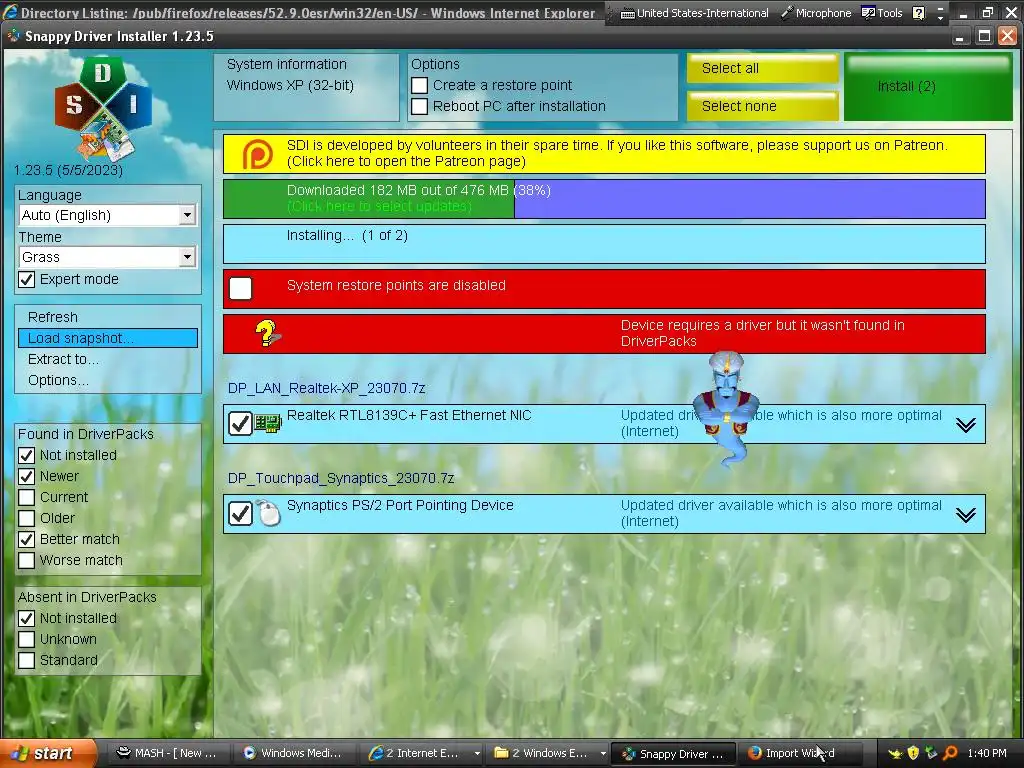Click the Select all button
The width and height of the screenshot is (1024, 768).
tap(762, 69)
